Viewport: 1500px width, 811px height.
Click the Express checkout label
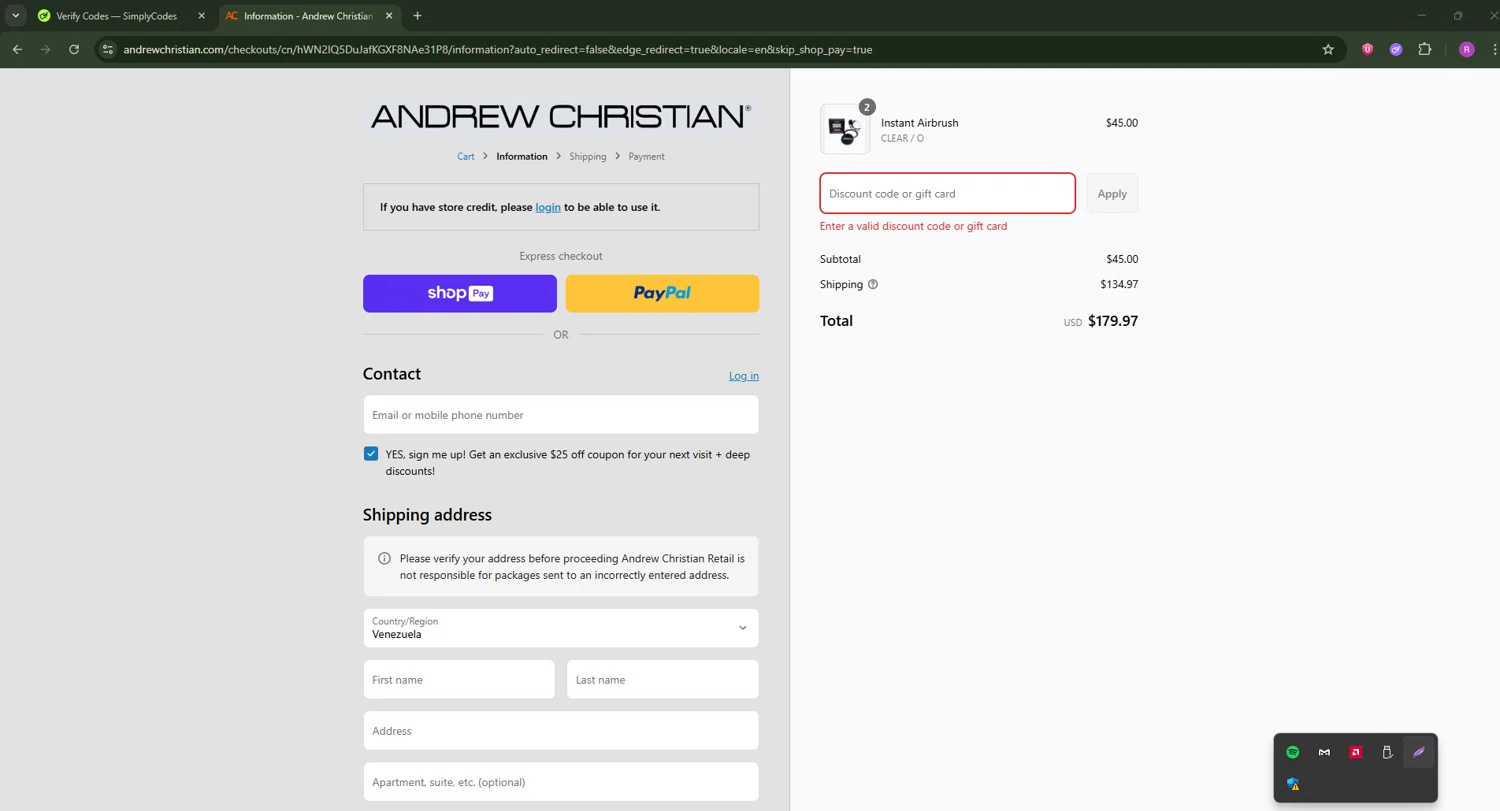pos(561,256)
